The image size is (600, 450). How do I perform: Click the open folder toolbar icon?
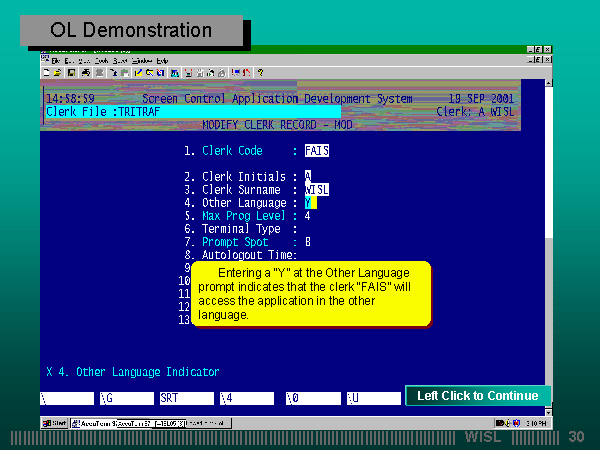[x=58, y=72]
